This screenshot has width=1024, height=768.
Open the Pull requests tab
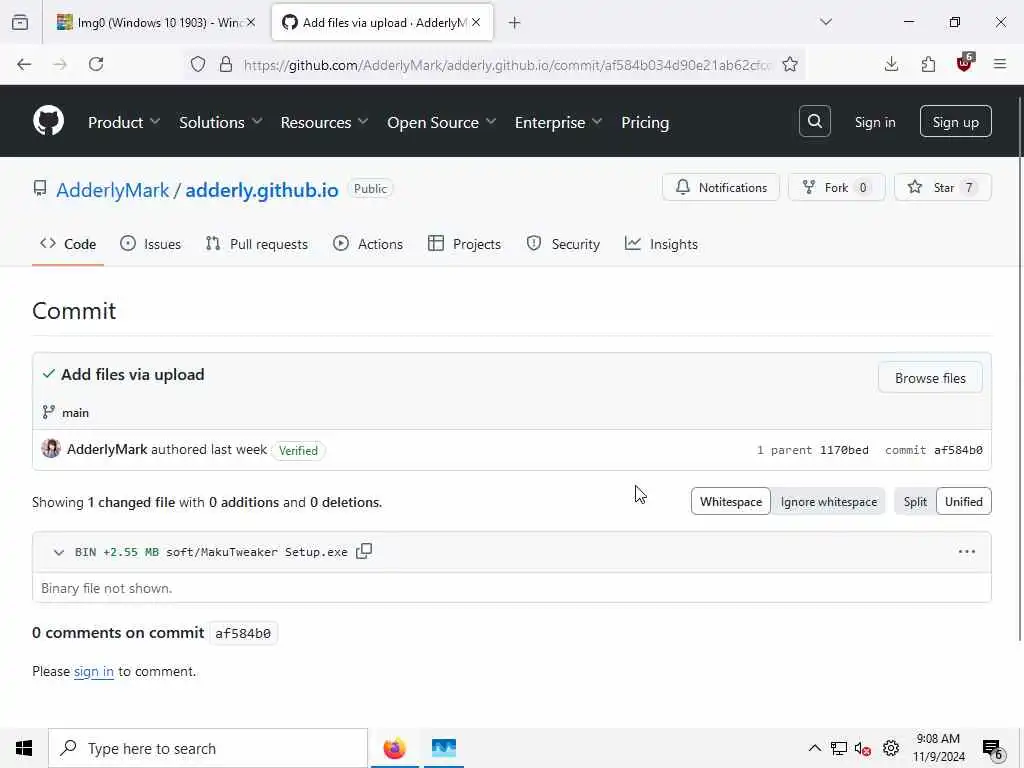pyautogui.click(x=257, y=244)
